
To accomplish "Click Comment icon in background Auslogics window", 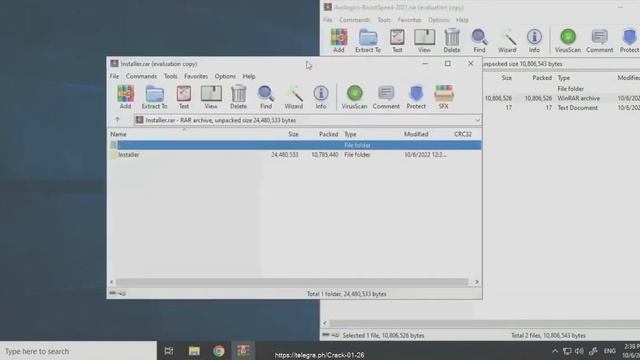I will coord(600,41).
